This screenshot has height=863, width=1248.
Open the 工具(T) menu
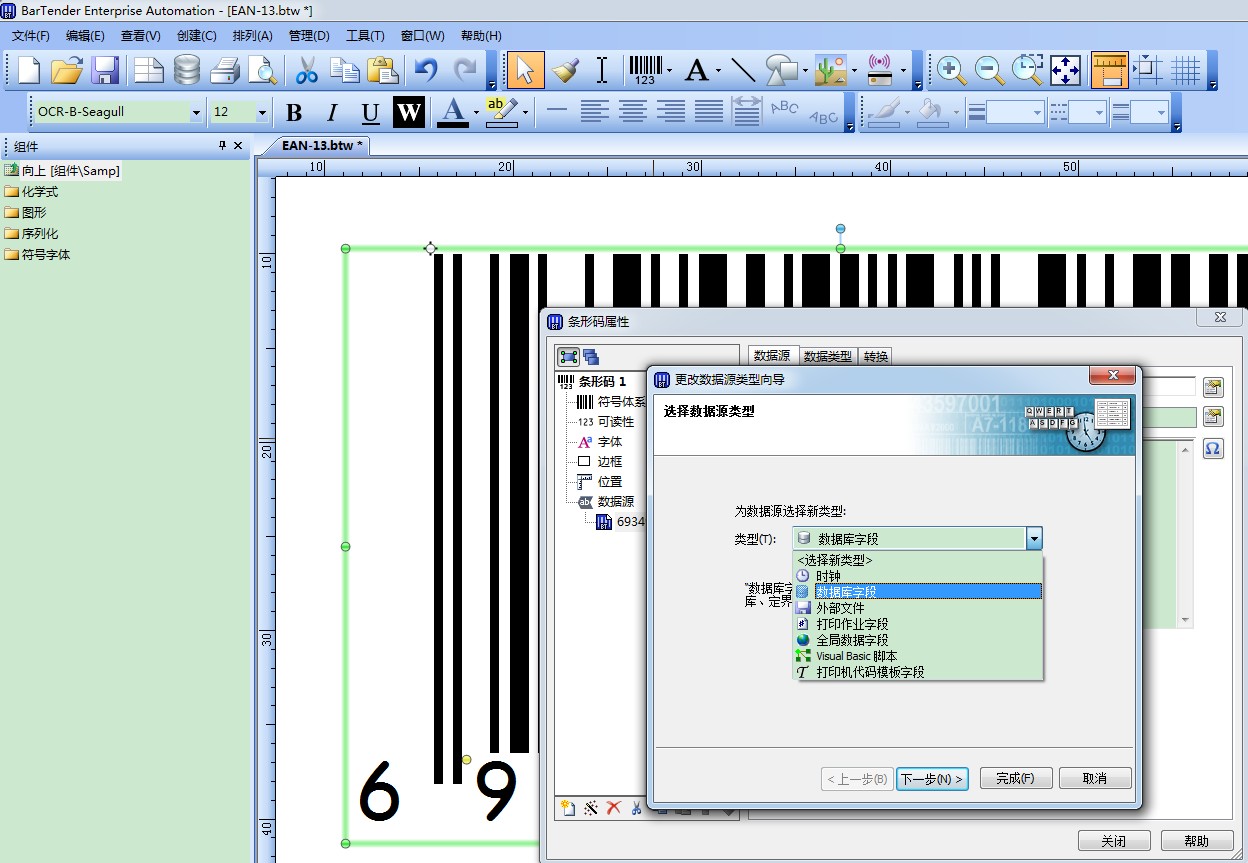(x=365, y=36)
